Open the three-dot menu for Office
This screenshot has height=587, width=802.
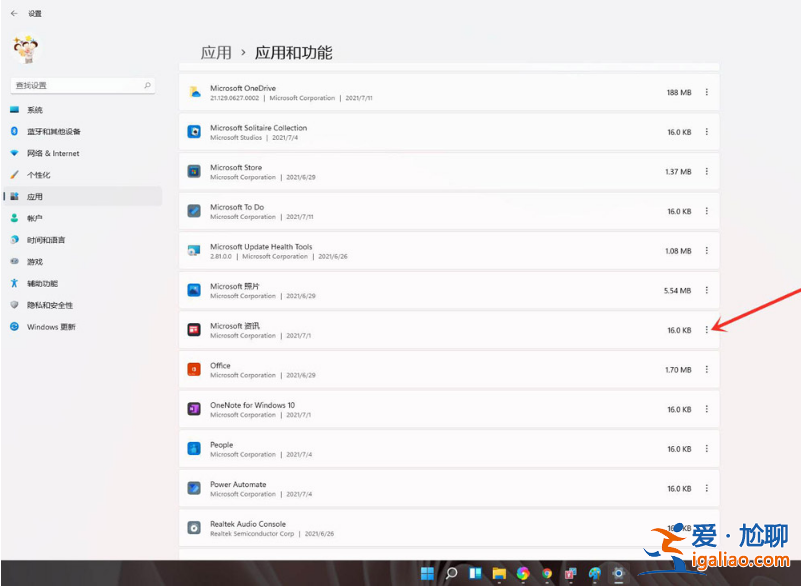707,370
